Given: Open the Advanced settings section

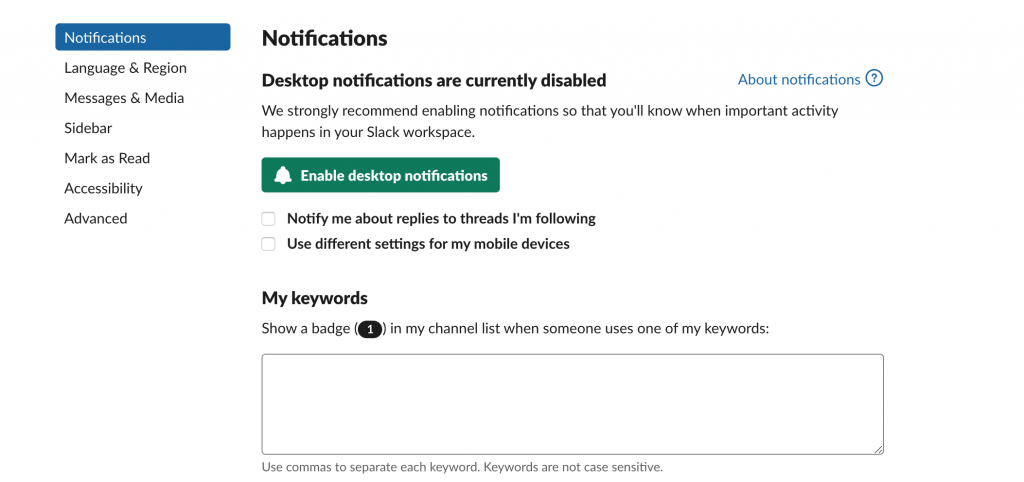Looking at the screenshot, I should pyautogui.click(x=96, y=218).
